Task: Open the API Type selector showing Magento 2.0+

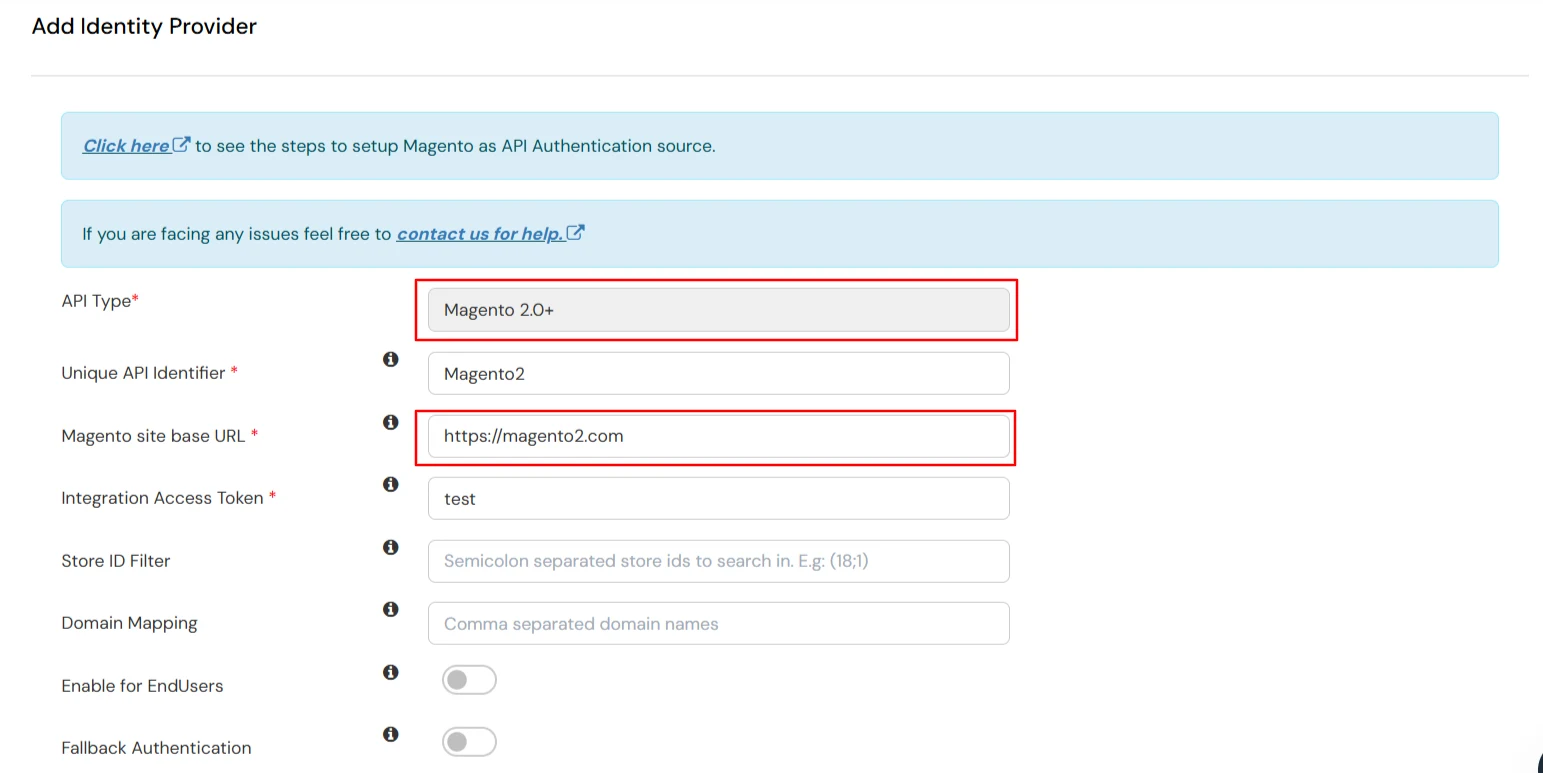Action: 716,310
